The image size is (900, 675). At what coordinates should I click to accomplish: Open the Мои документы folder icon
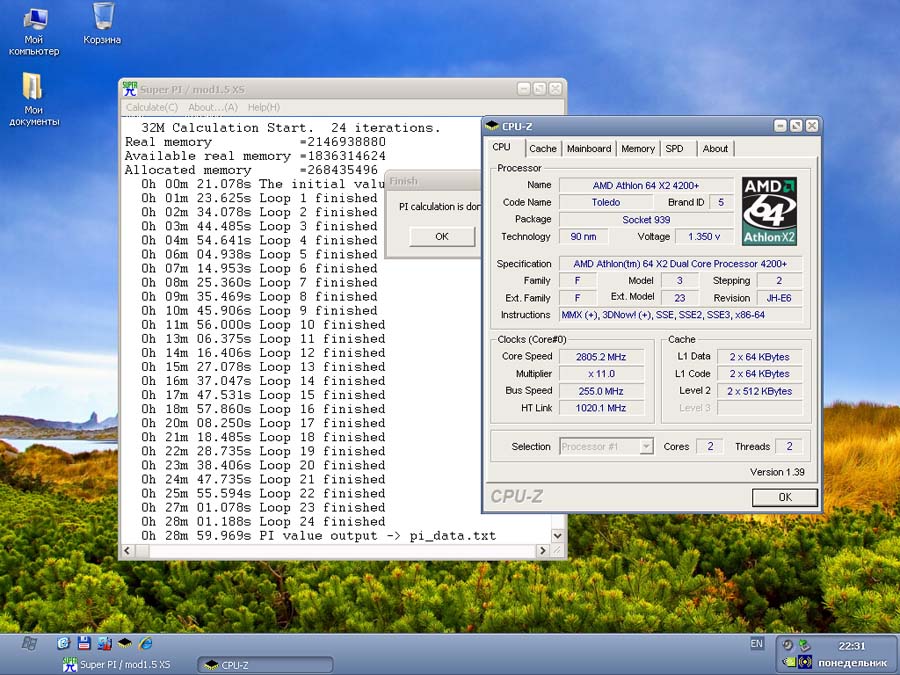pos(34,99)
